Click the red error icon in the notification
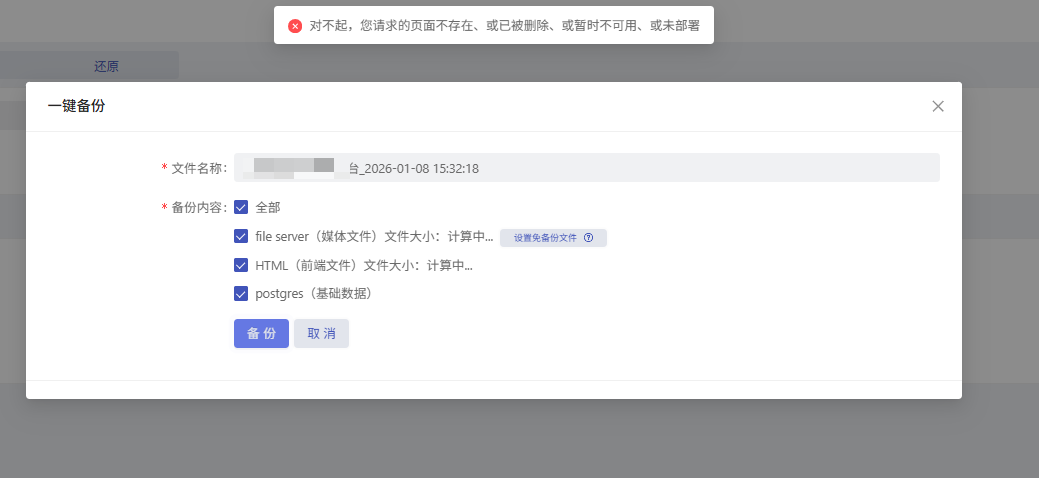1039x478 pixels. 295,26
